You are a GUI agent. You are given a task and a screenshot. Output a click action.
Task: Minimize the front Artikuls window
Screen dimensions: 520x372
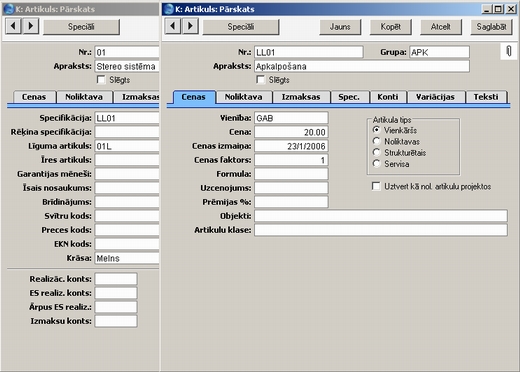coord(487,9)
